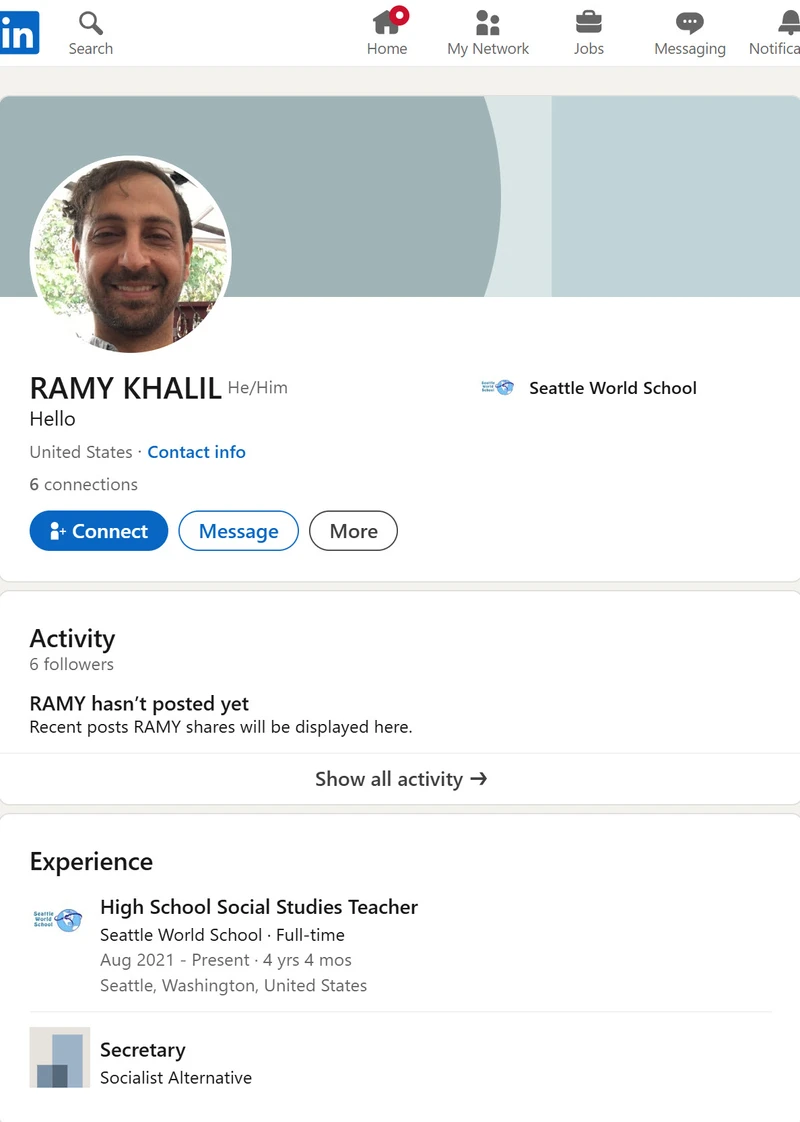Open My Network people icon
800x1122 pixels.
(x=488, y=22)
